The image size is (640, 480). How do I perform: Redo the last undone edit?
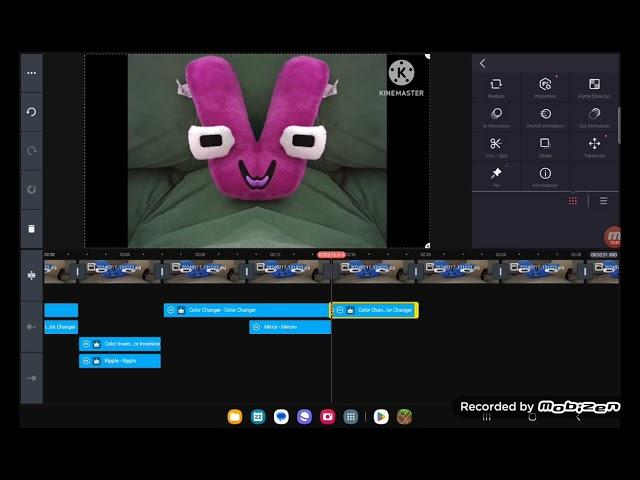tap(31, 151)
